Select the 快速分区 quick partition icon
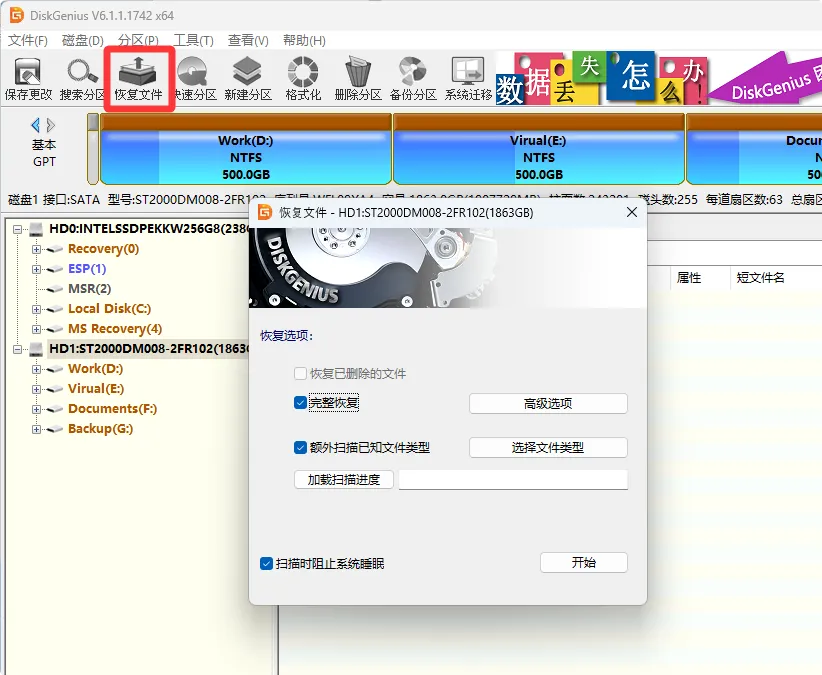 click(193, 79)
